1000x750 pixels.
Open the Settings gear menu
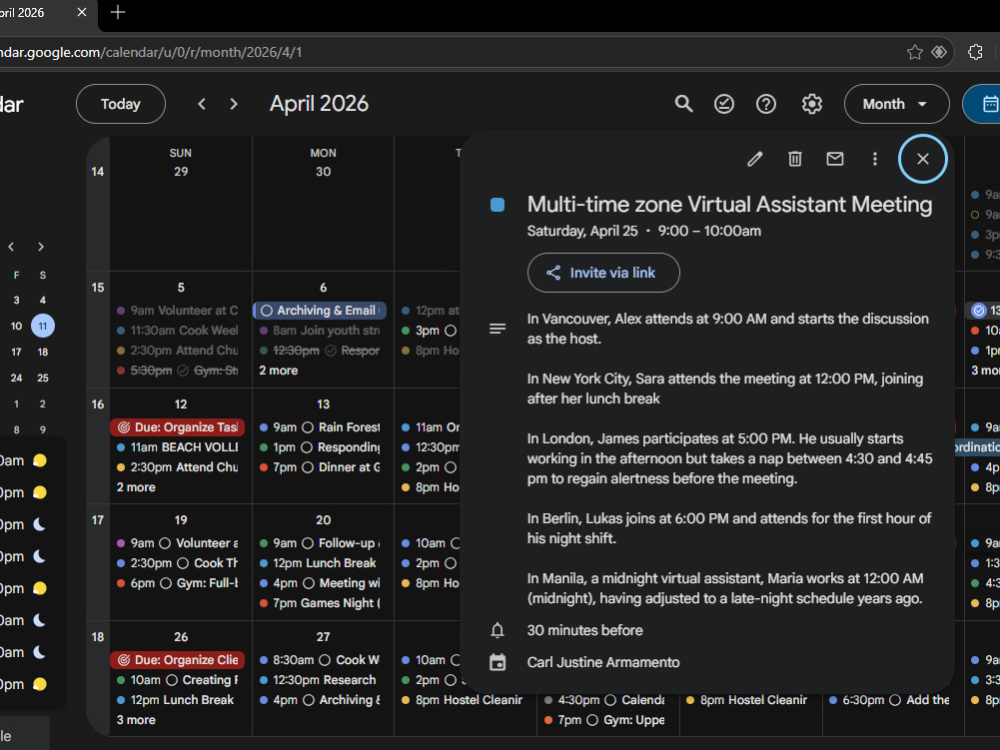812,104
